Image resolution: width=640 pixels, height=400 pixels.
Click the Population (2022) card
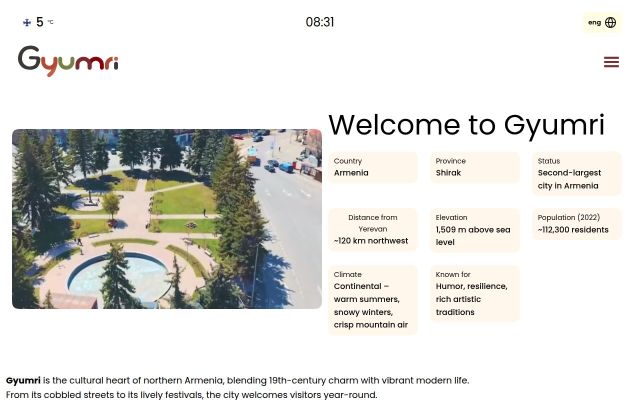(x=577, y=224)
